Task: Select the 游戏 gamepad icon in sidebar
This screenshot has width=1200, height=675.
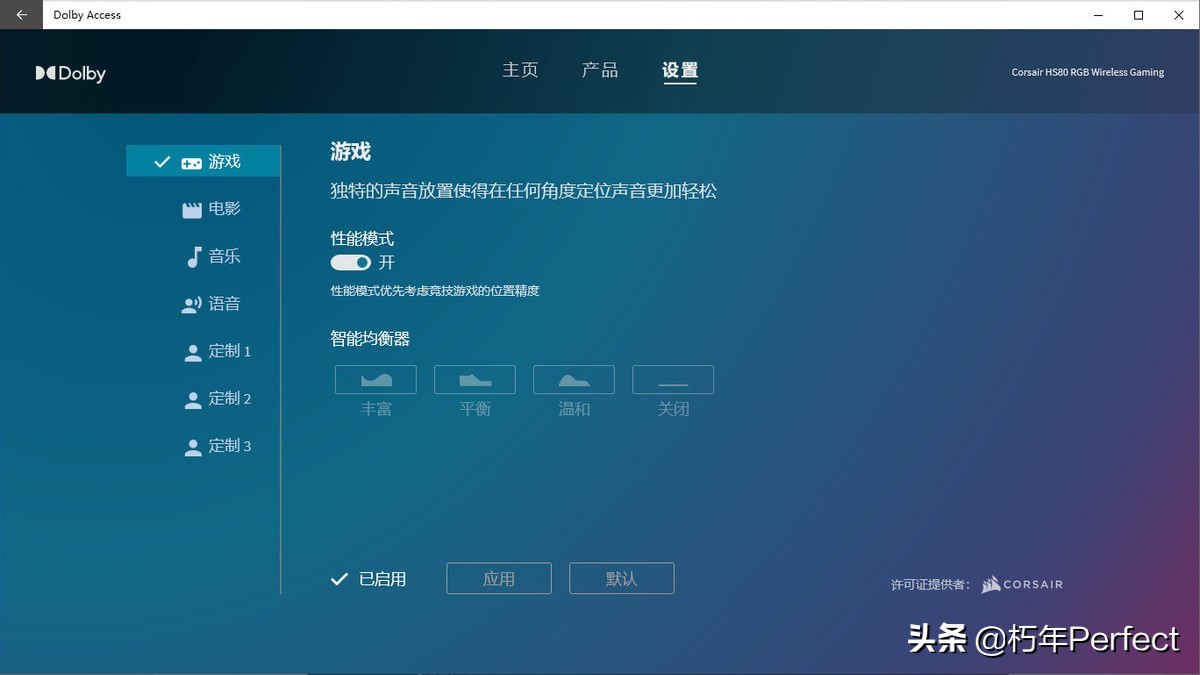Action: (x=190, y=160)
